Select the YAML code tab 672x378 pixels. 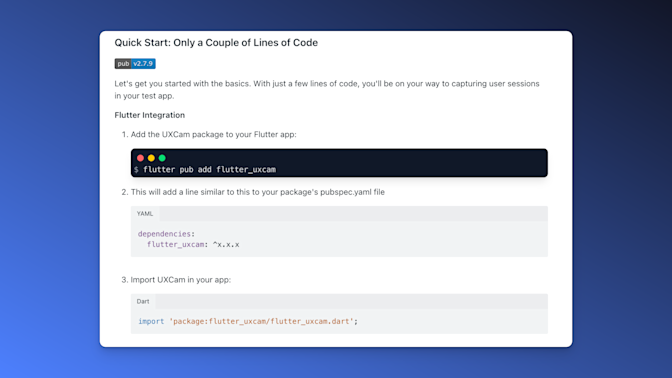145,213
